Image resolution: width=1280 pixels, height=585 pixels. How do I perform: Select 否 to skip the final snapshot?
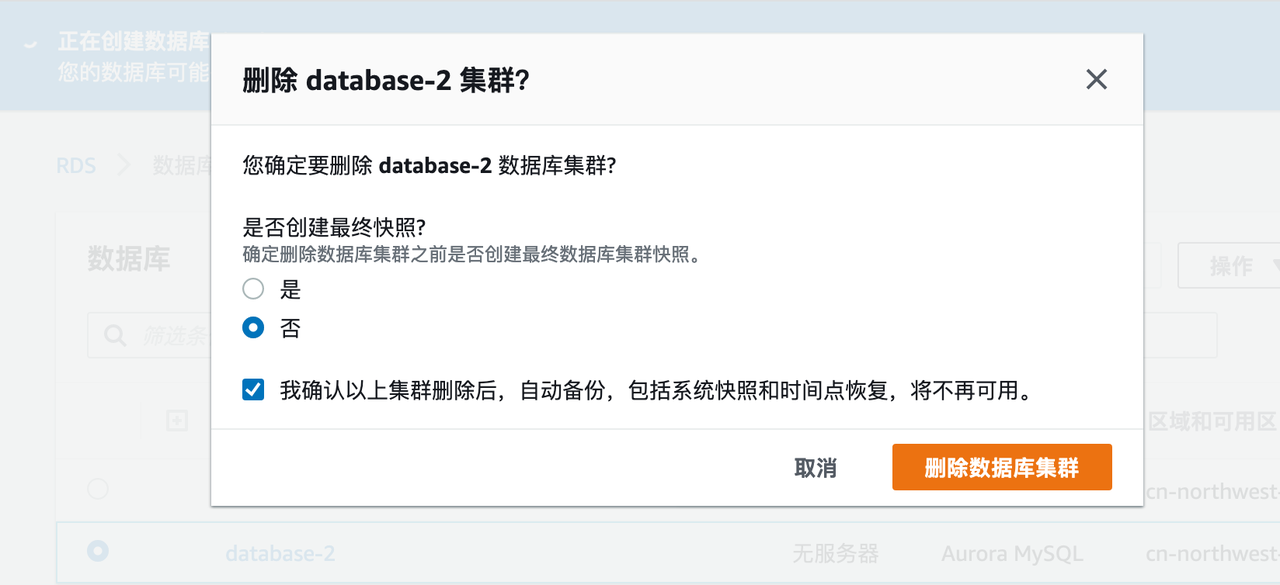click(x=254, y=327)
